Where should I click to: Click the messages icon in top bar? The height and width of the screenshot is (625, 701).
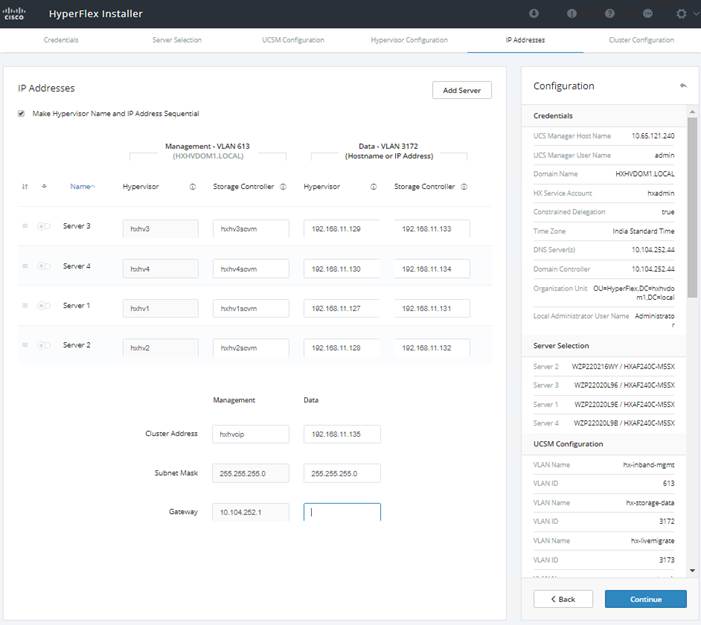click(648, 14)
